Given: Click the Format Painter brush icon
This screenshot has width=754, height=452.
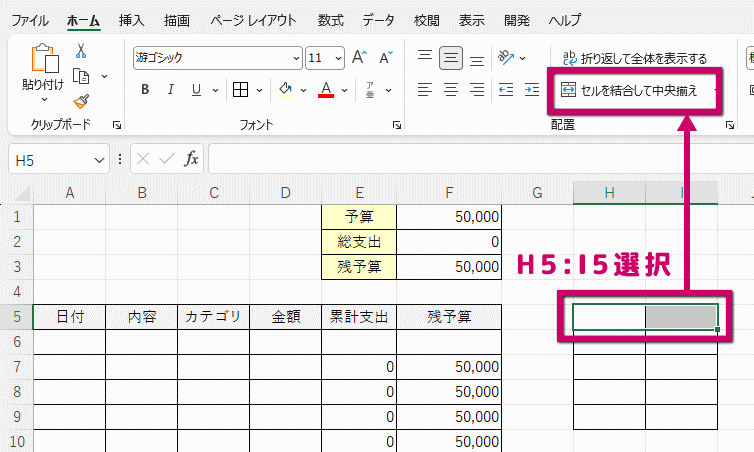Looking at the screenshot, I should coord(81,100).
